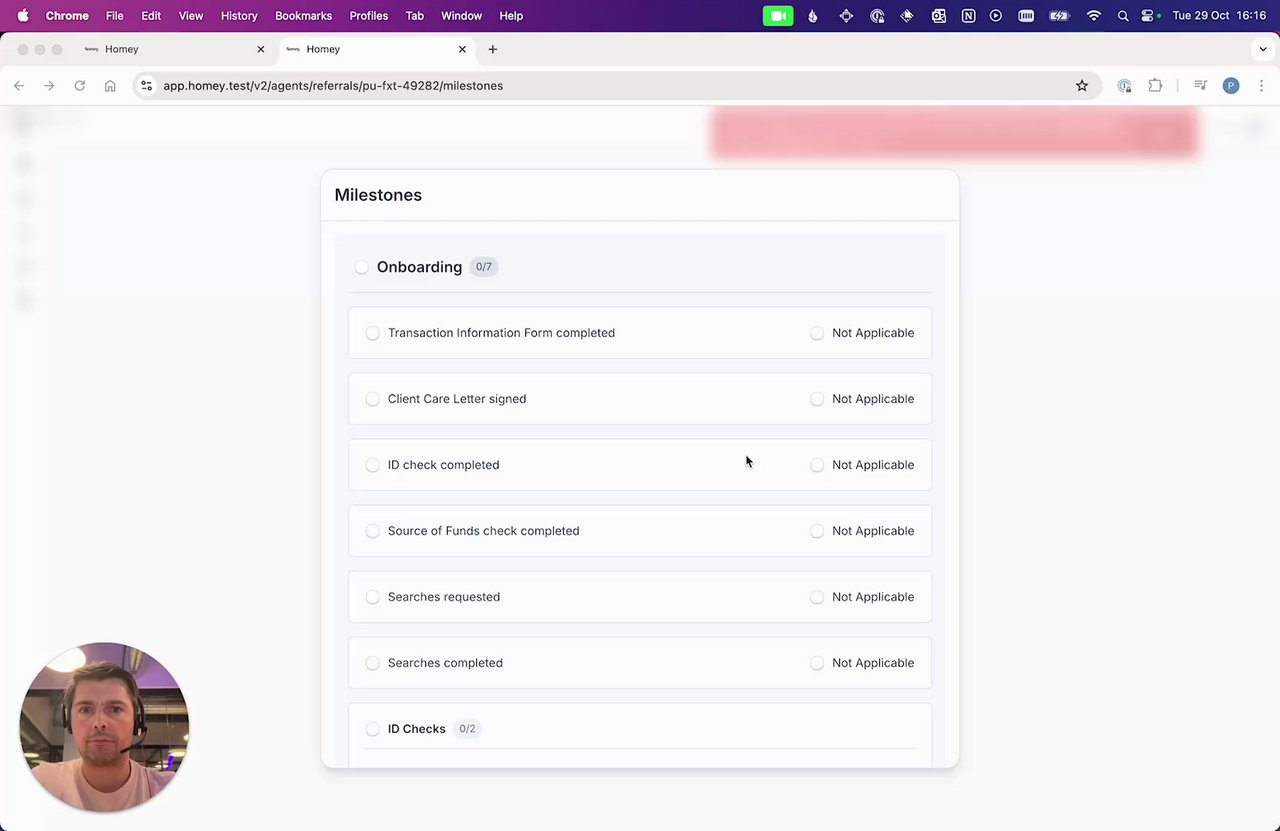This screenshot has width=1280, height=831.
Task: Open the View menu
Action: (x=191, y=16)
